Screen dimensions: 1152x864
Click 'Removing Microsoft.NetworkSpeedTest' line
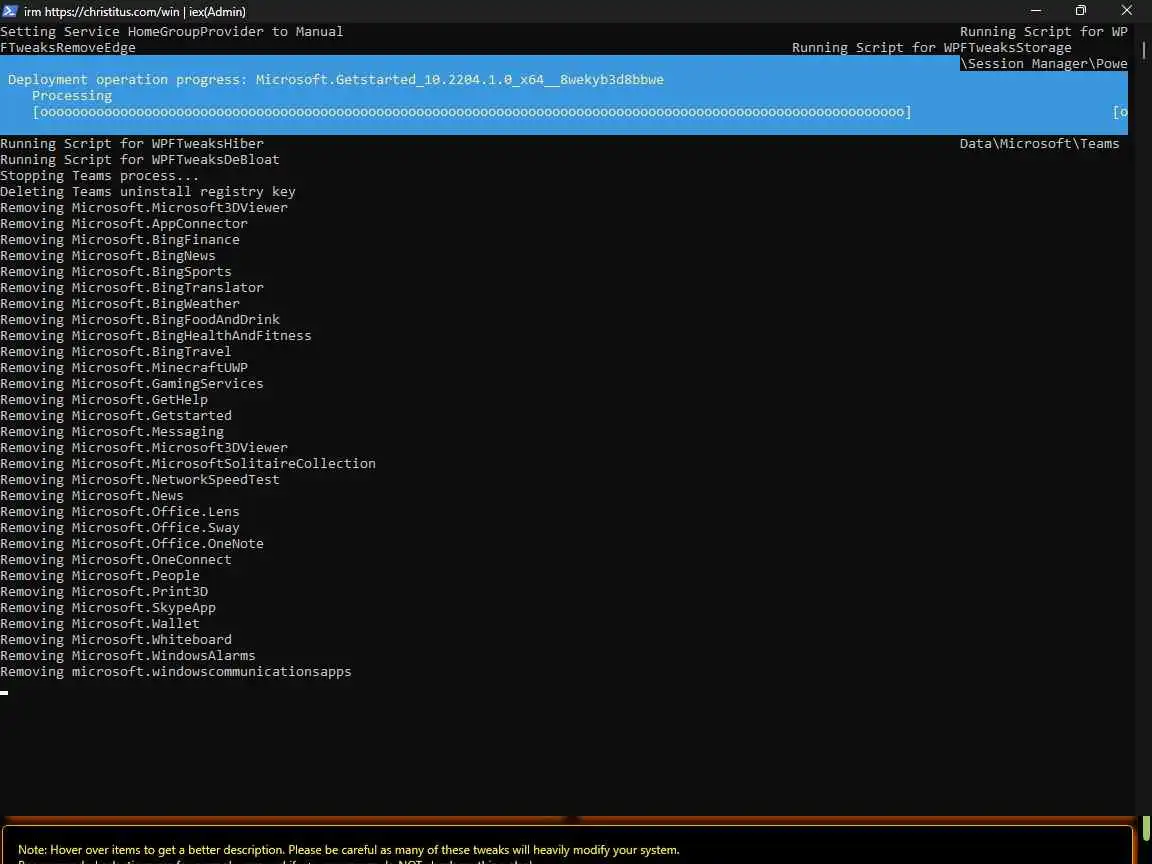tap(140, 480)
